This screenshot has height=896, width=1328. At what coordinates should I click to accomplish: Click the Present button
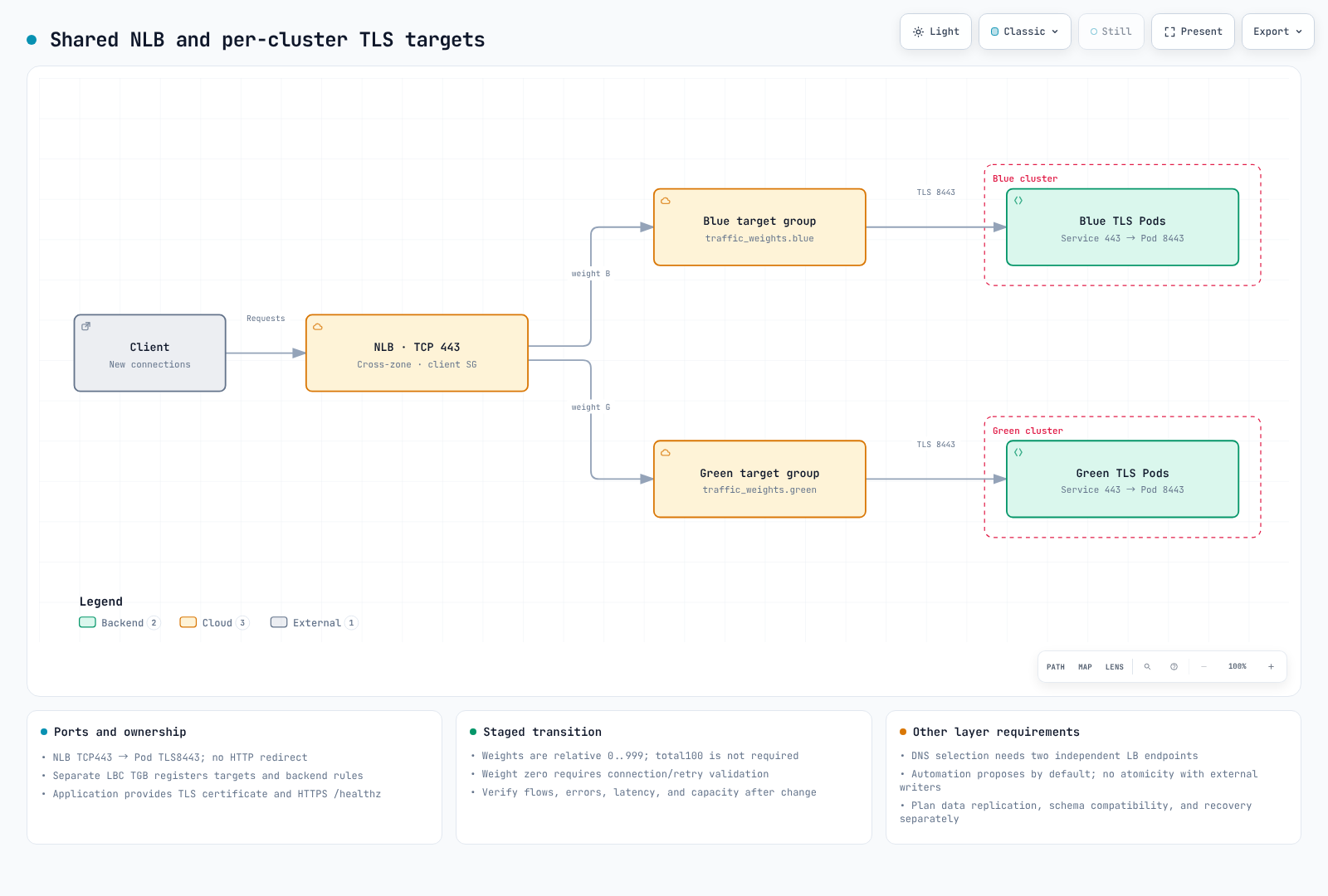tap(1193, 32)
